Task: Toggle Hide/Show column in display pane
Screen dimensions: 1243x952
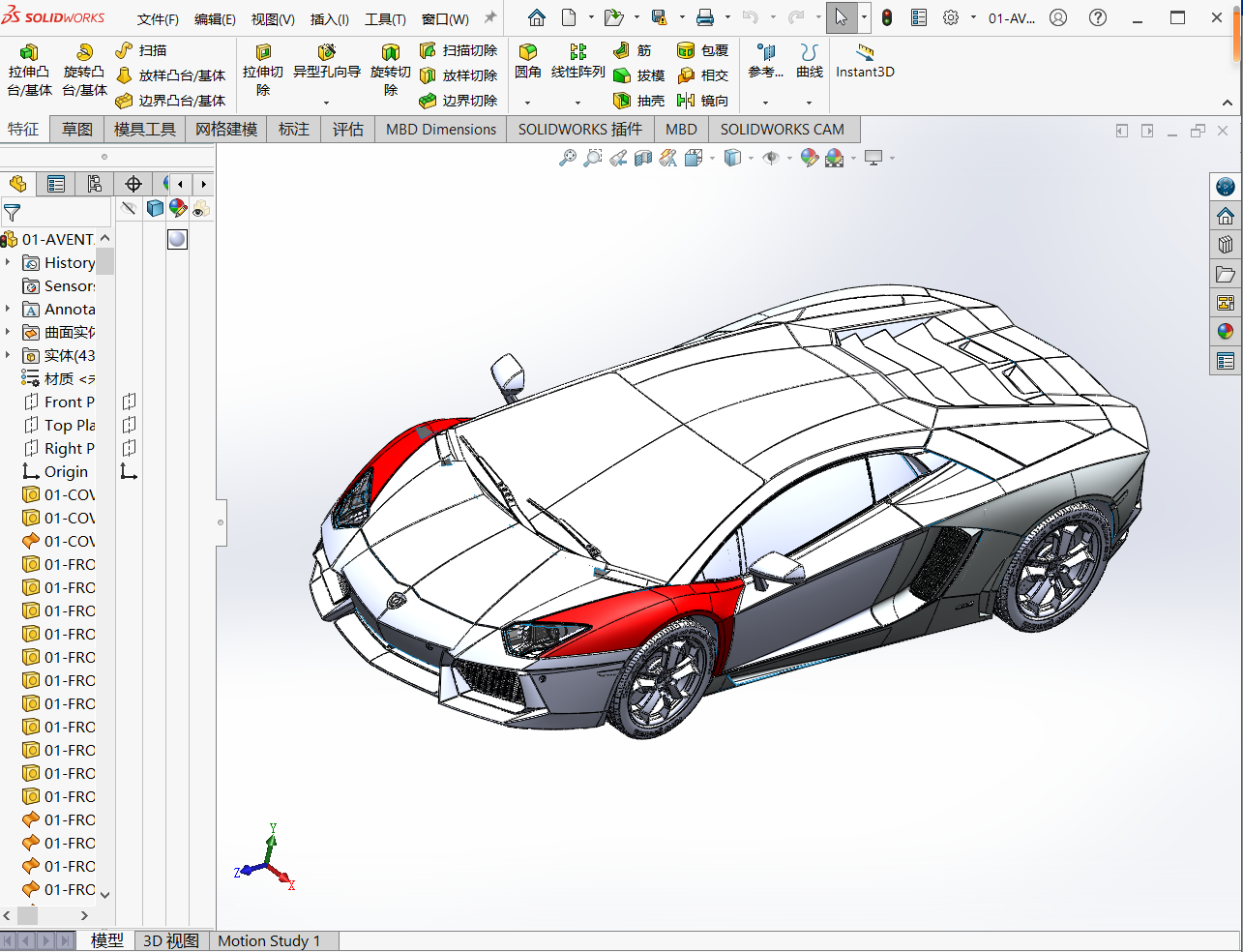Action: click(129, 208)
